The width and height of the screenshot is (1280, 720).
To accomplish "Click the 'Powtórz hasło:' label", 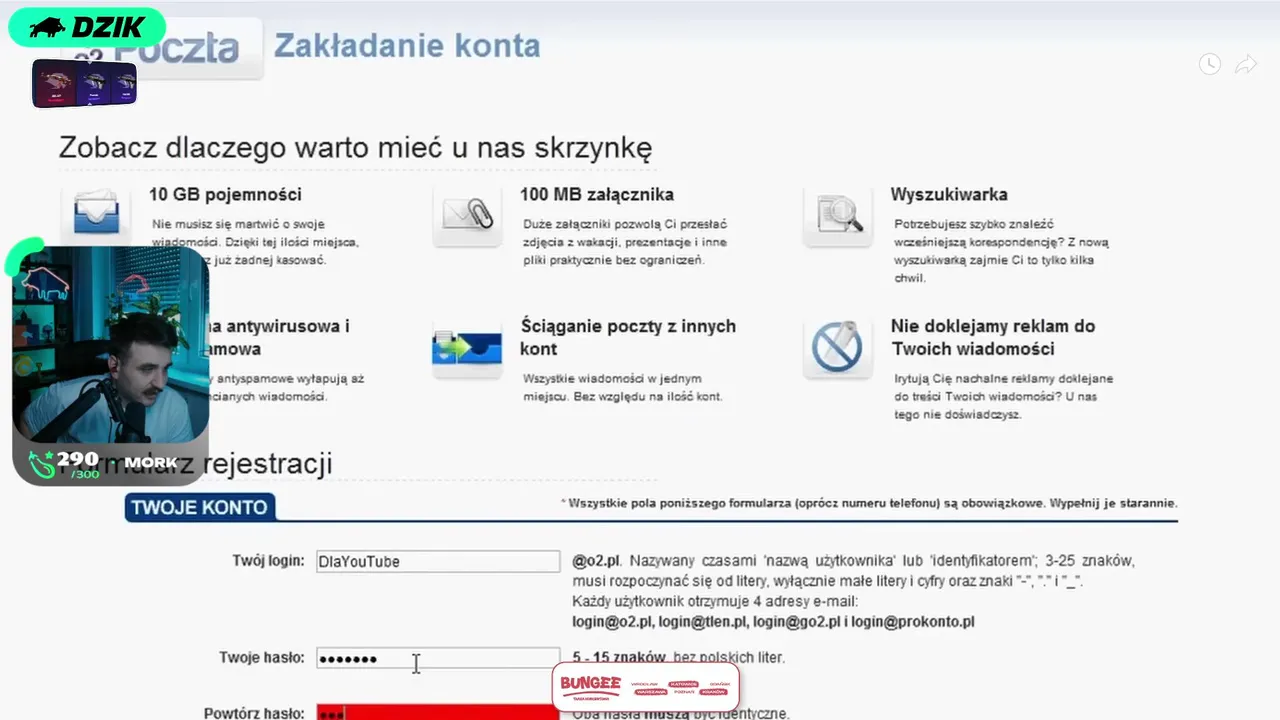I will tap(254, 713).
